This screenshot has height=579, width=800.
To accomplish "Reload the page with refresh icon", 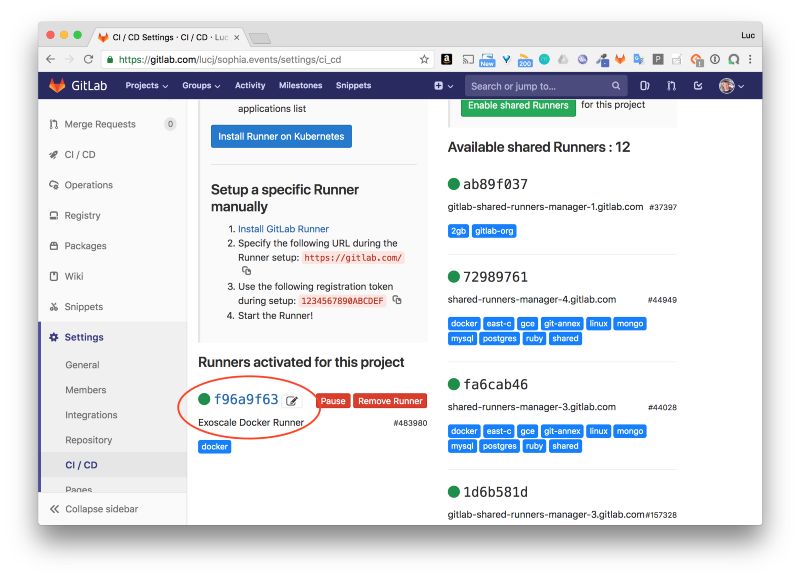I will (x=88, y=59).
